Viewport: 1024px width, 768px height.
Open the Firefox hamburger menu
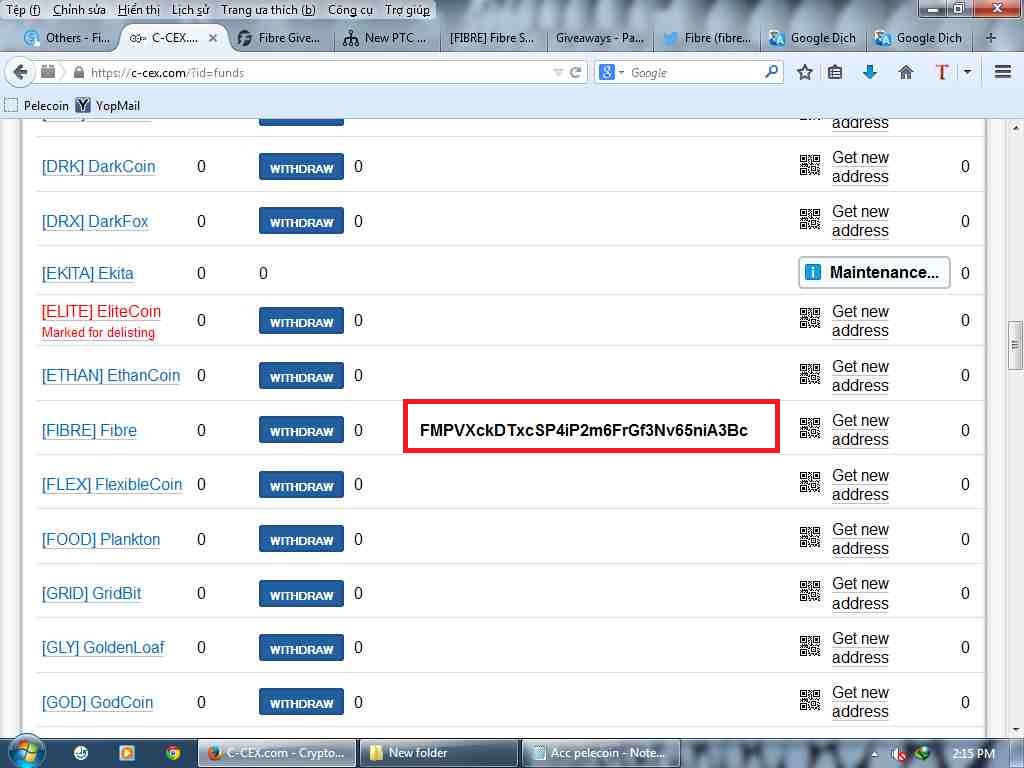point(1003,72)
